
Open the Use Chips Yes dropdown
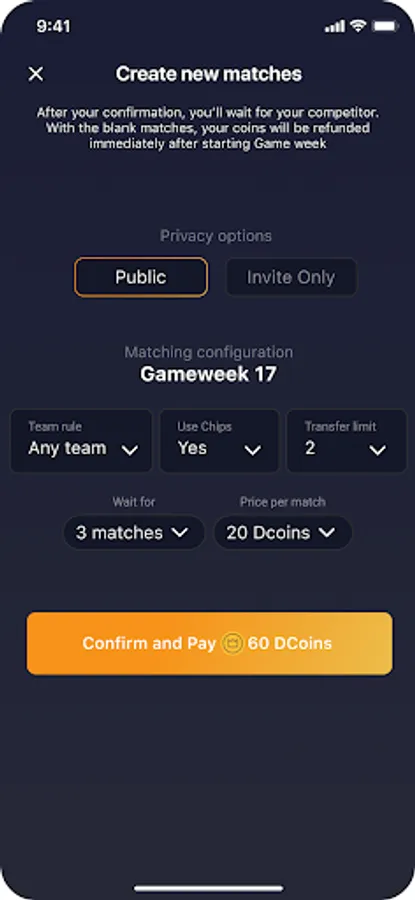click(x=219, y=440)
